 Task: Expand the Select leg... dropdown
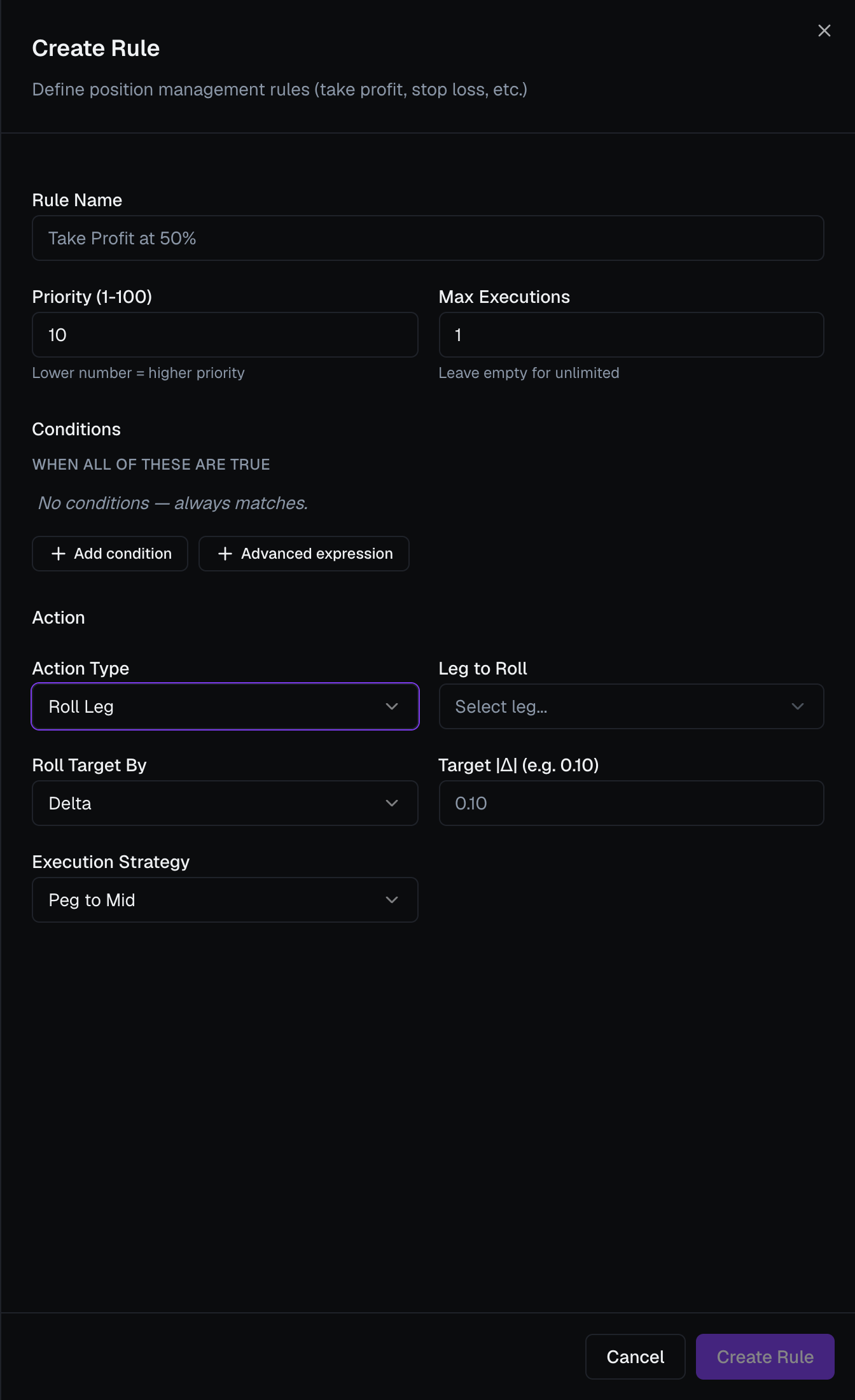[631, 706]
